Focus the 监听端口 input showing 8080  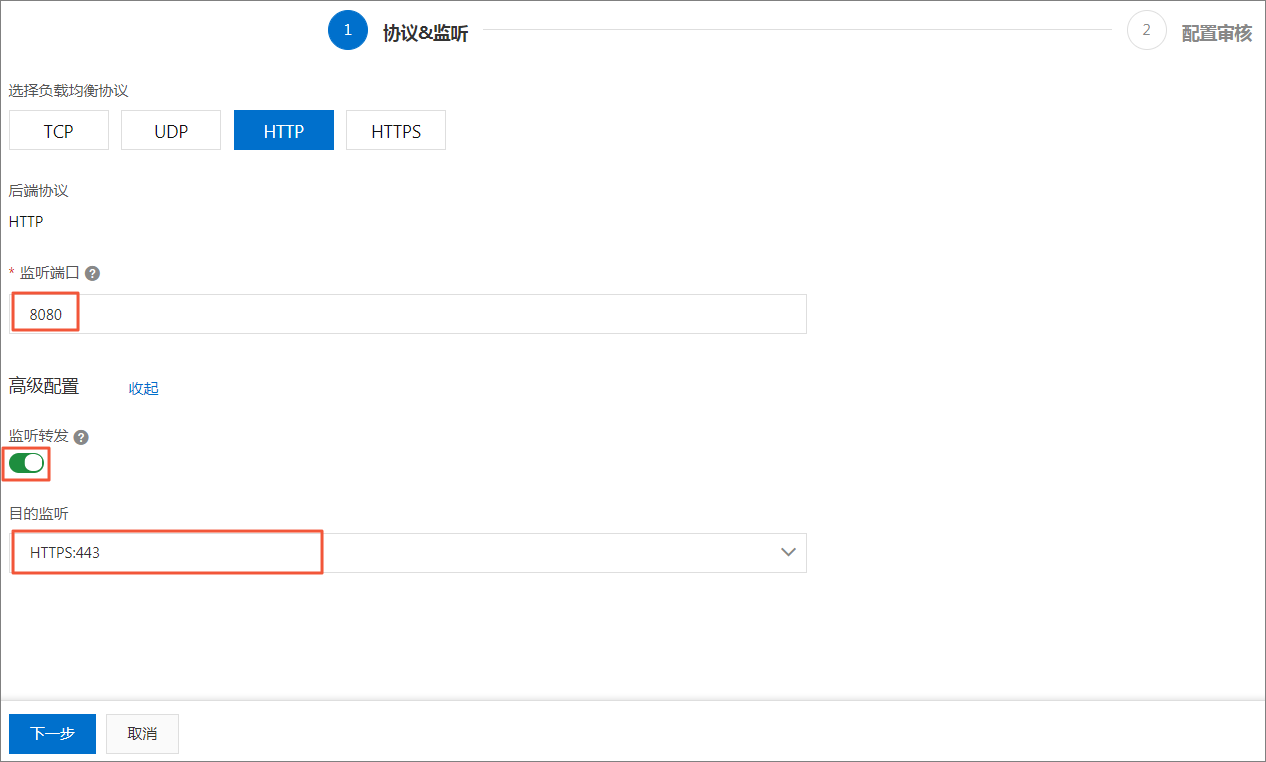408,314
